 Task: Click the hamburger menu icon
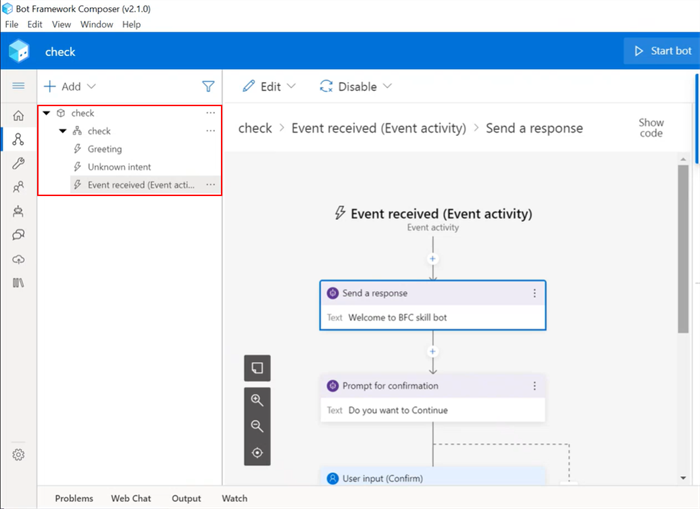tap(18, 86)
